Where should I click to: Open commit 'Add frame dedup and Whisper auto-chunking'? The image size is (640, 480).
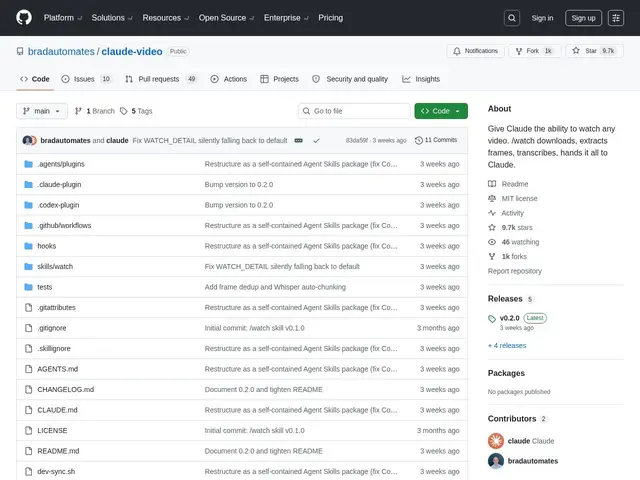[x=275, y=287]
